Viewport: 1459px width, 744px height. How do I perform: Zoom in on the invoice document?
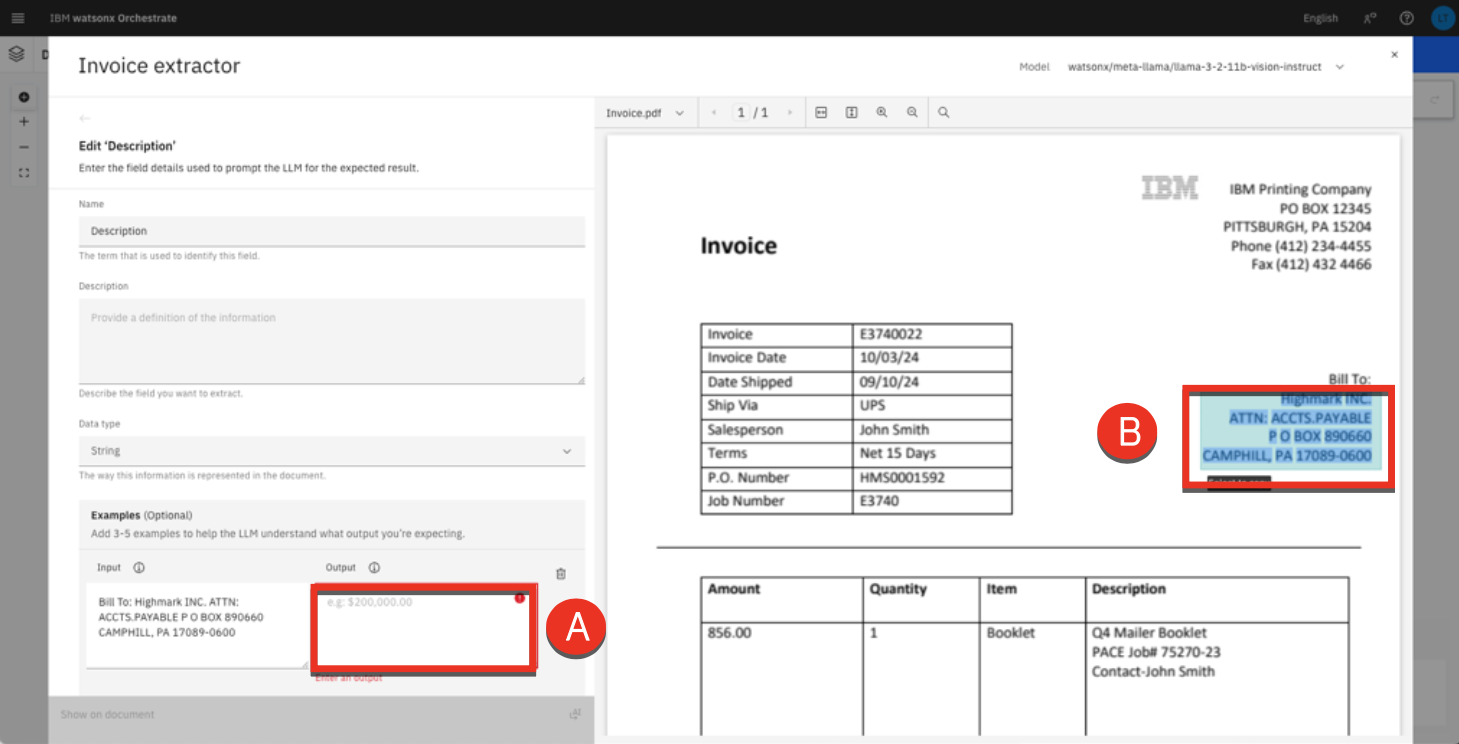click(882, 113)
